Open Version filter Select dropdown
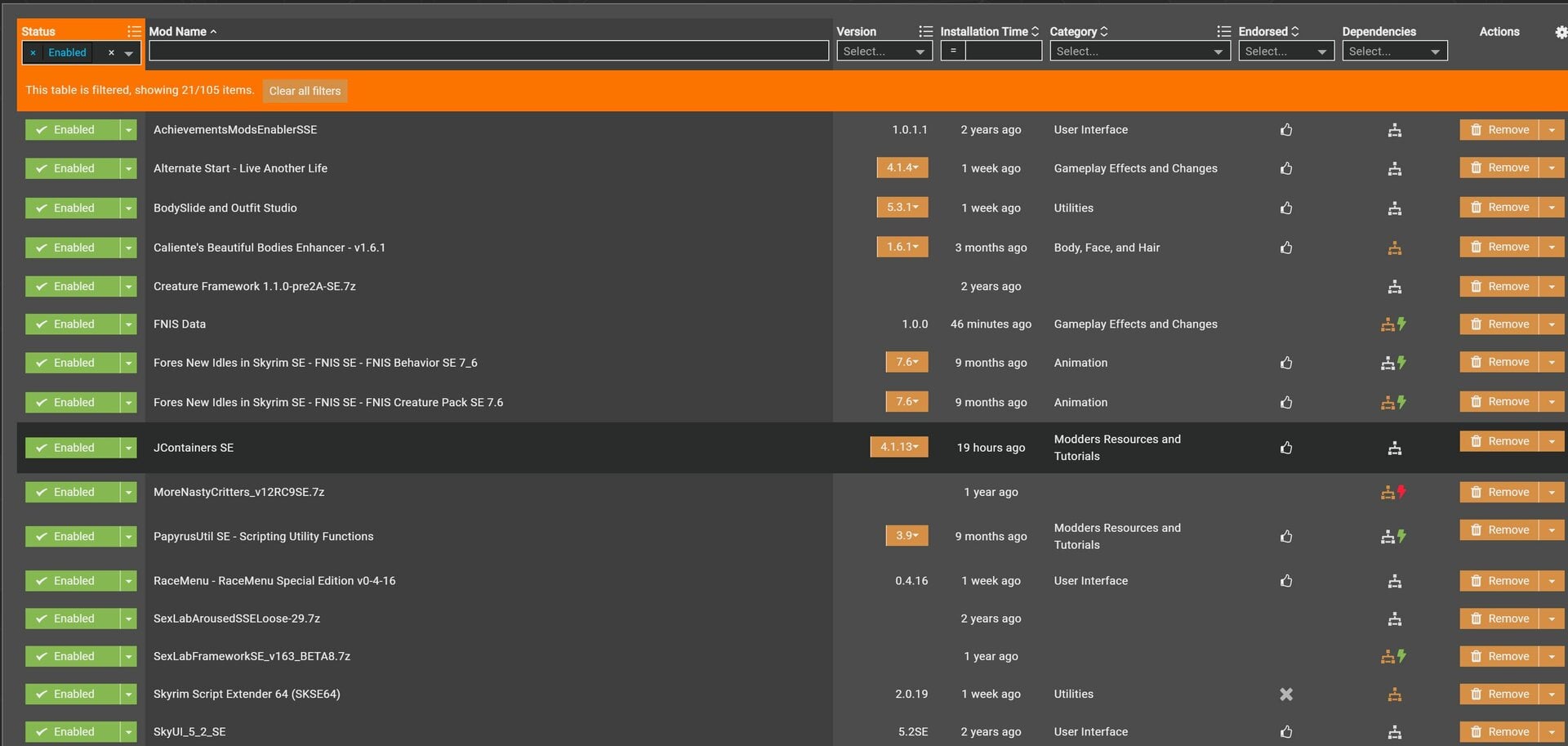 pyautogui.click(x=884, y=51)
